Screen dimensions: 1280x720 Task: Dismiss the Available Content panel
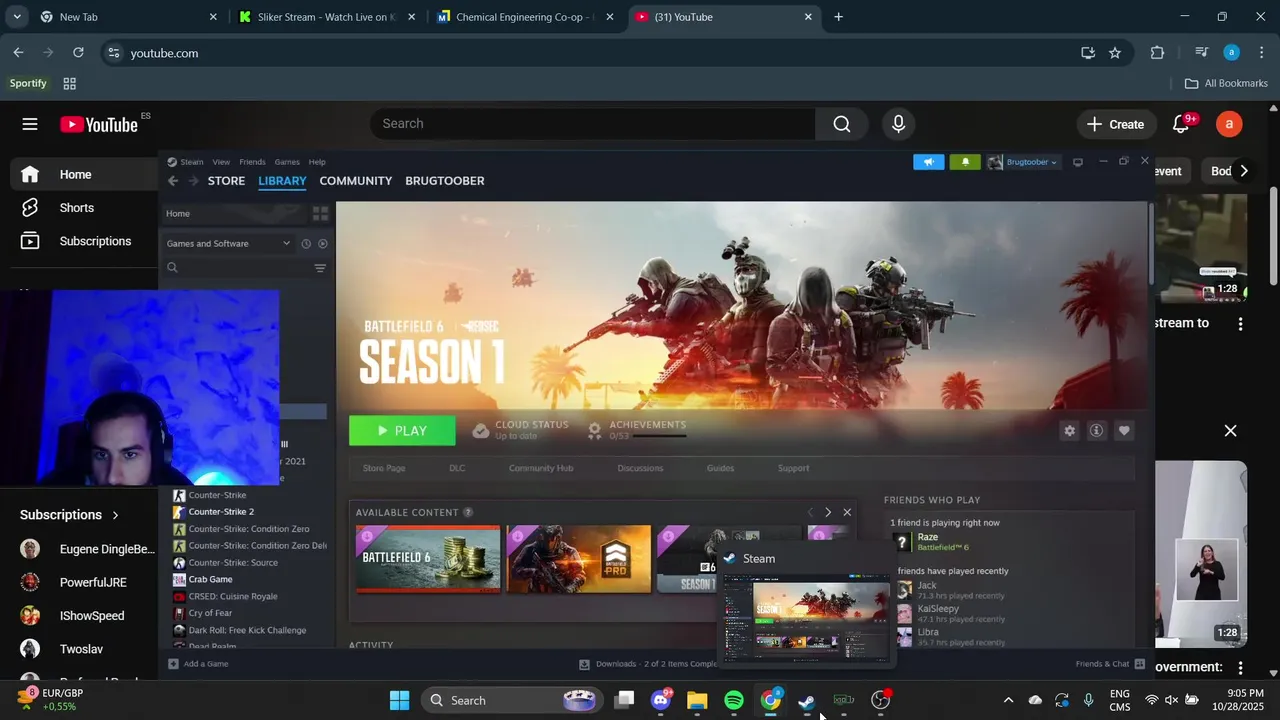[847, 512]
